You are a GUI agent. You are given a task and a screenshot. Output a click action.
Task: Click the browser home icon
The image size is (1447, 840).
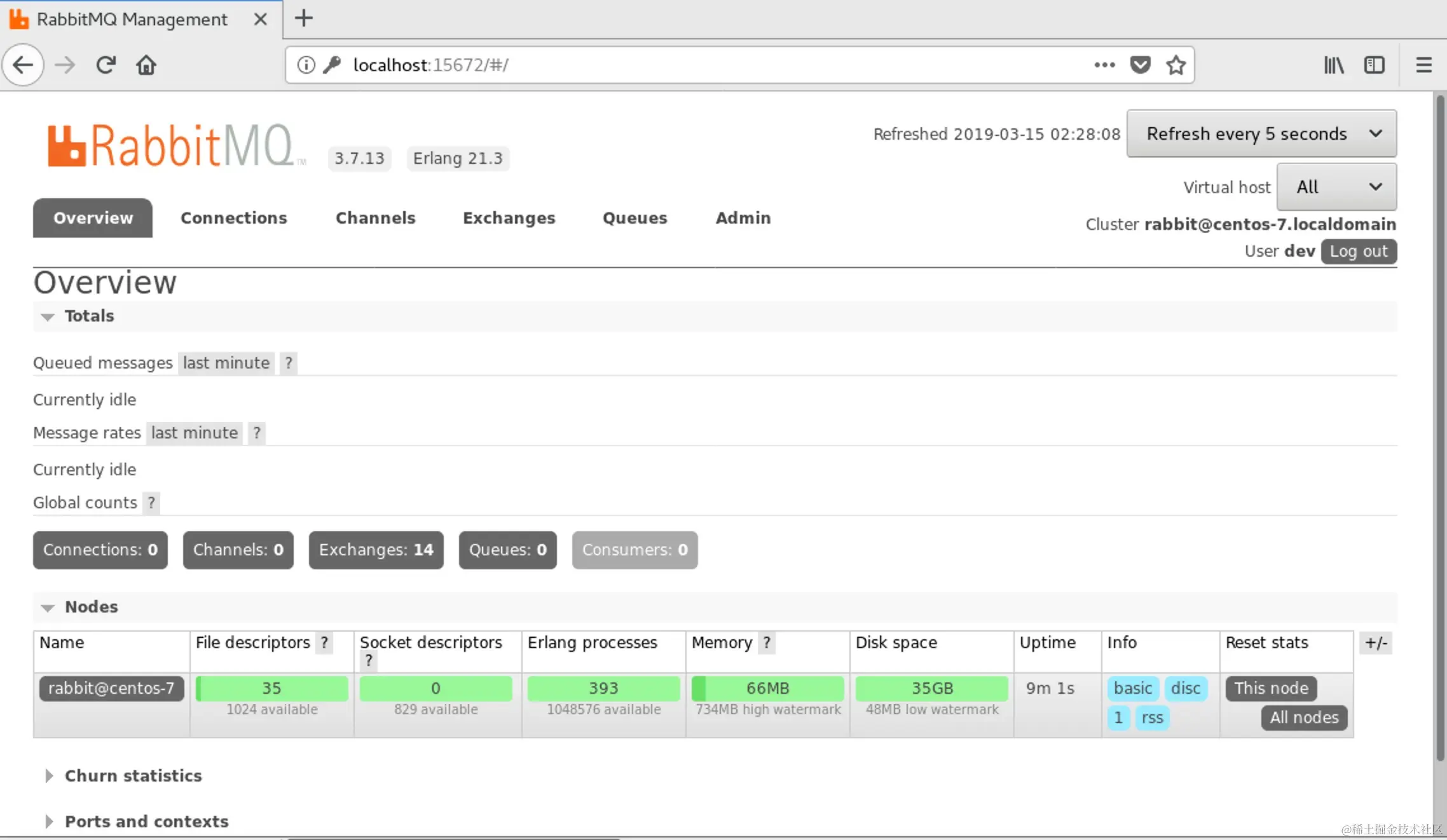(146, 65)
